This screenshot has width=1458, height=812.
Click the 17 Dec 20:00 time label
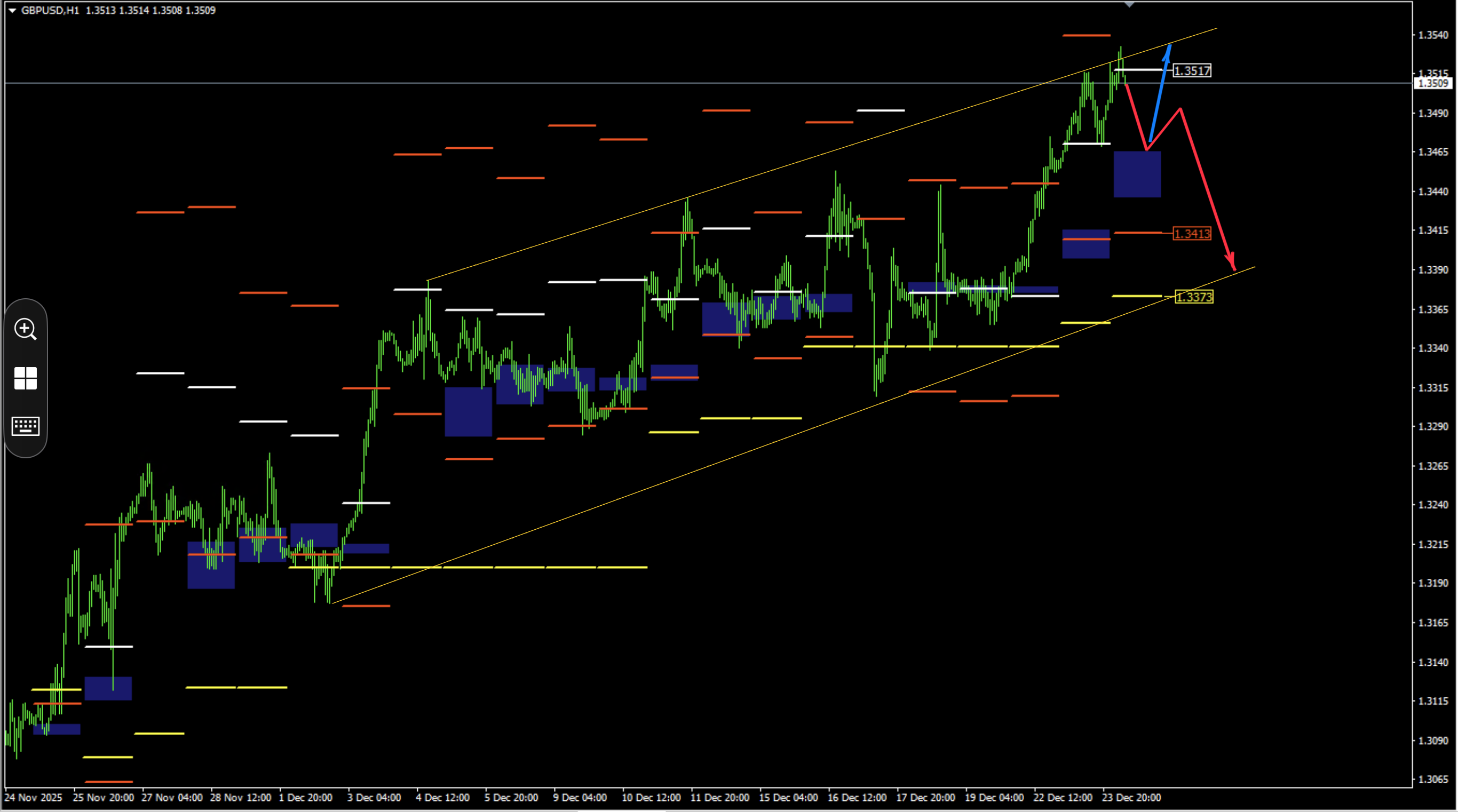tap(925, 797)
